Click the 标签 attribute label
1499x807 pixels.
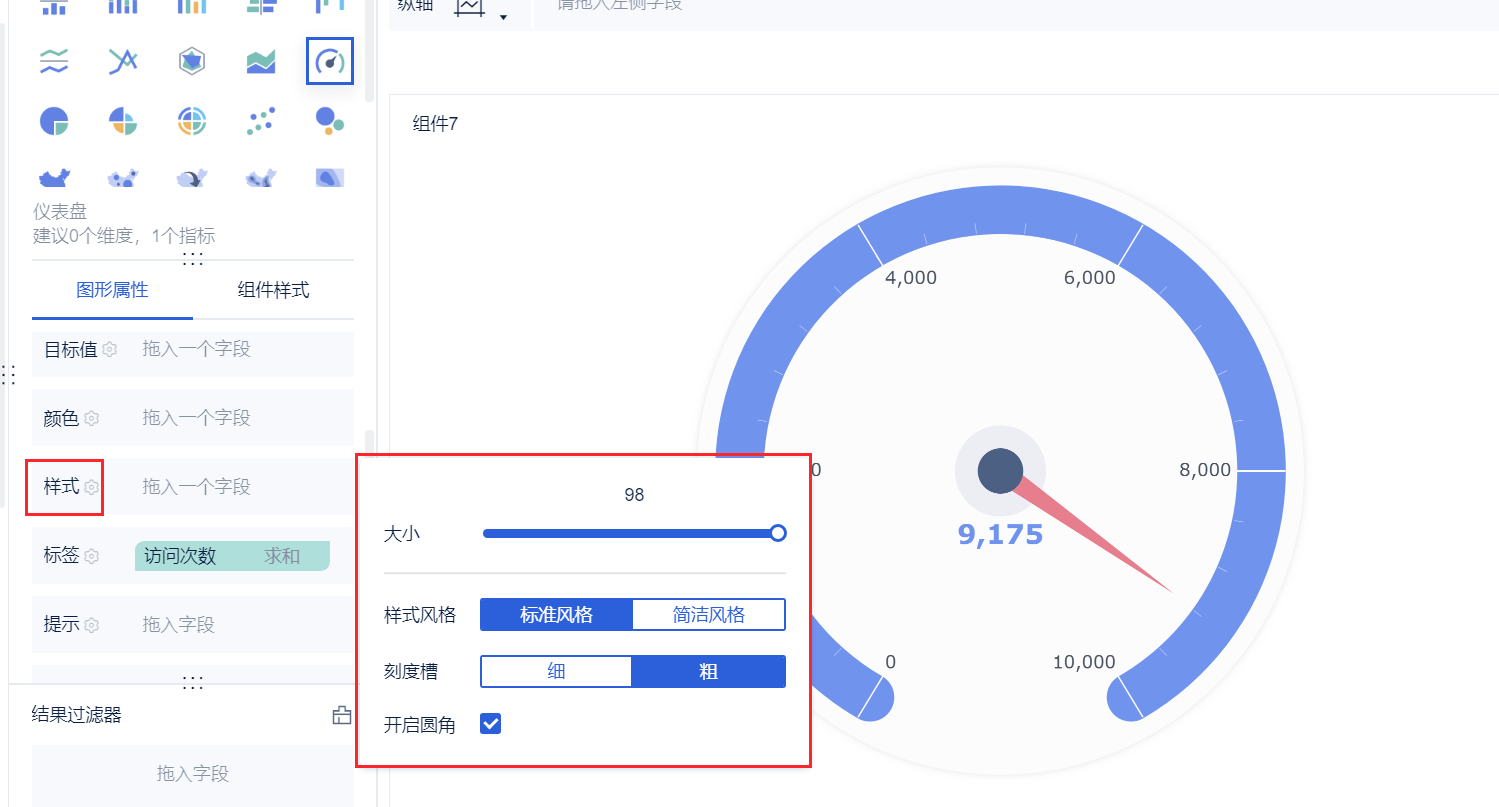point(61,556)
